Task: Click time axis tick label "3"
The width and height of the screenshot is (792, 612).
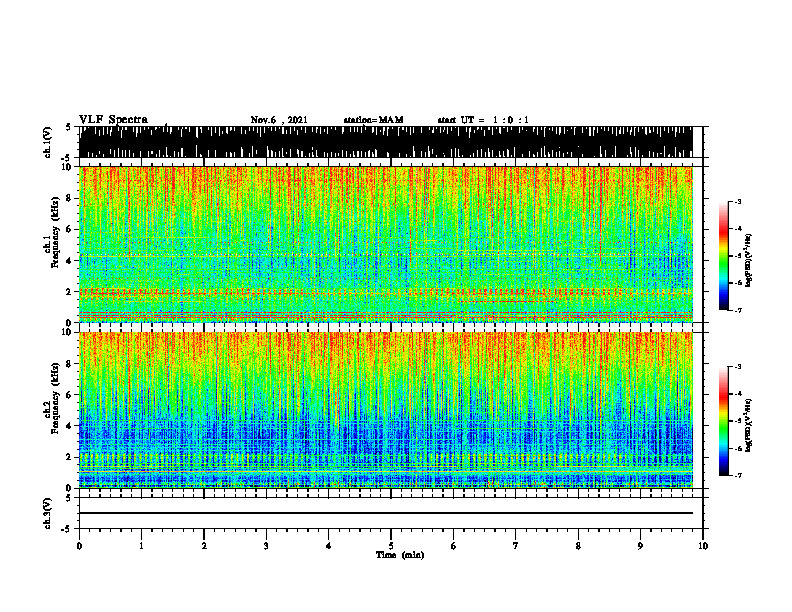Action: click(x=266, y=546)
